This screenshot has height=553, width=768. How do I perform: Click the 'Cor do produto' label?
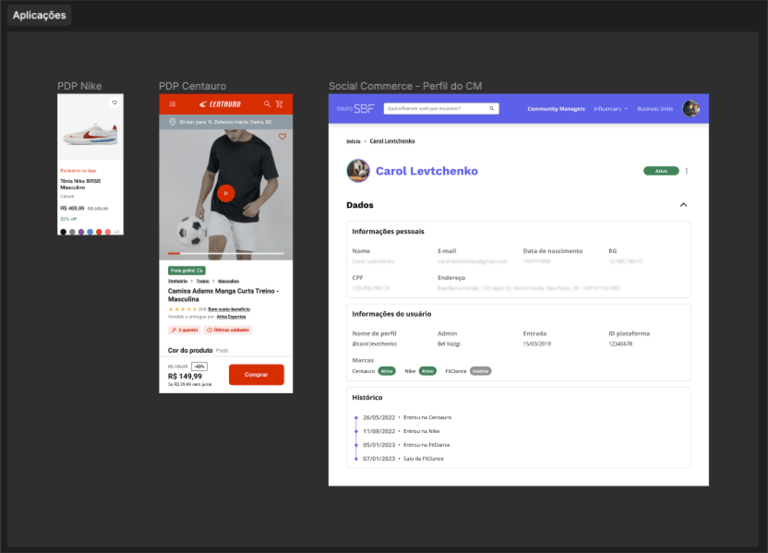(190, 350)
